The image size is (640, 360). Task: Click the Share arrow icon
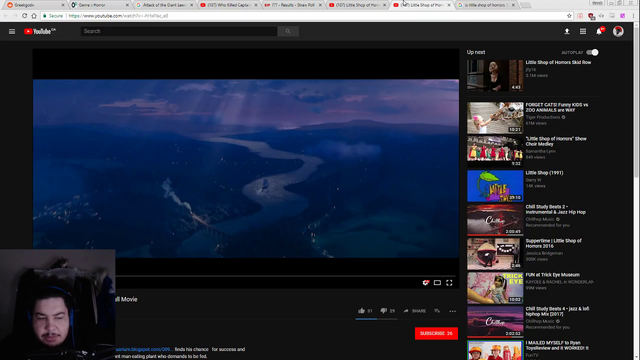[406, 311]
